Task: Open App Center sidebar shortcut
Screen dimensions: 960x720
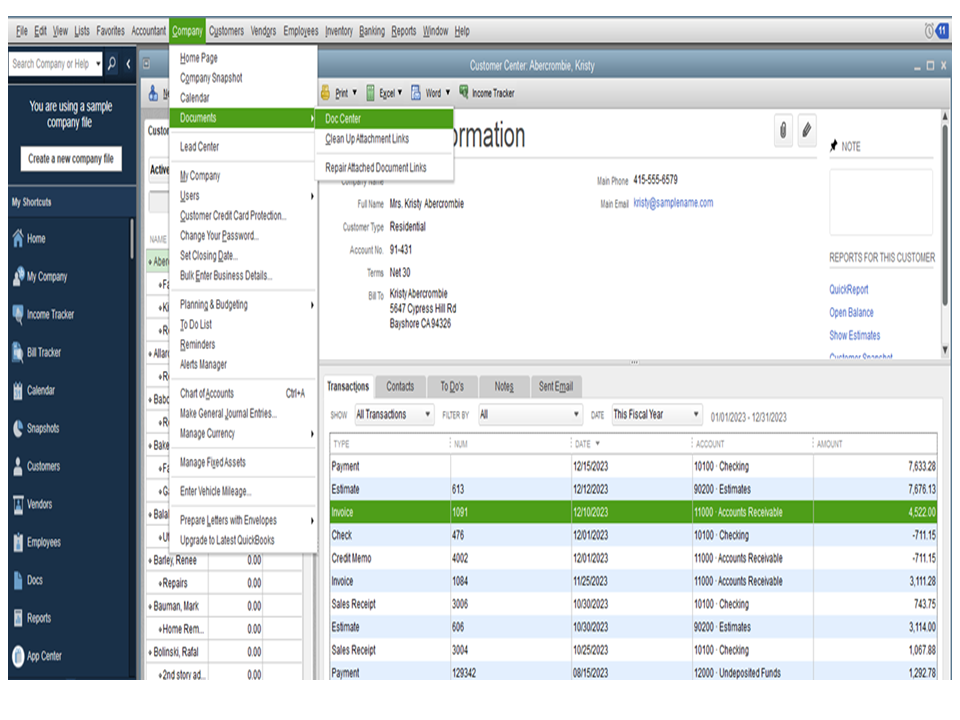Action: (x=37, y=656)
